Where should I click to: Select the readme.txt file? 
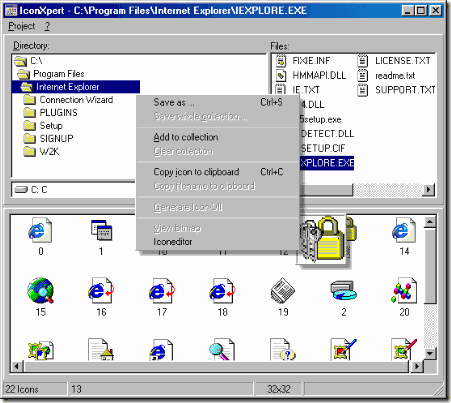pyautogui.click(x=386, y=76)
